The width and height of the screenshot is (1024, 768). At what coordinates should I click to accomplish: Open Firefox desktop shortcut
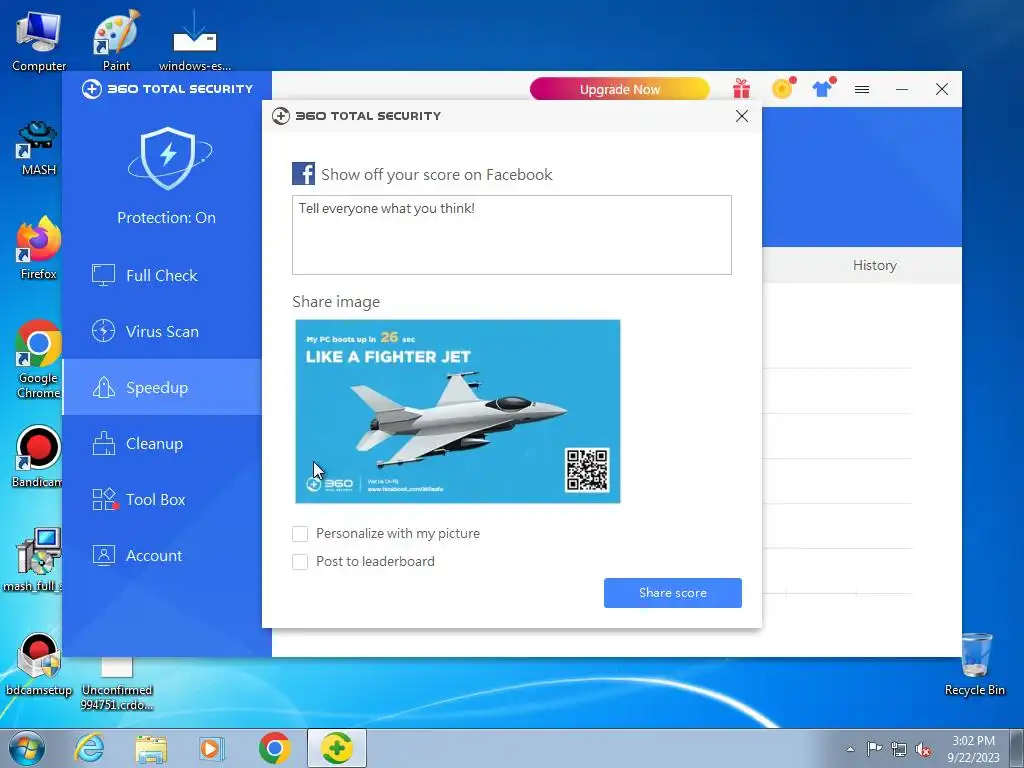(x=39, y=248)
